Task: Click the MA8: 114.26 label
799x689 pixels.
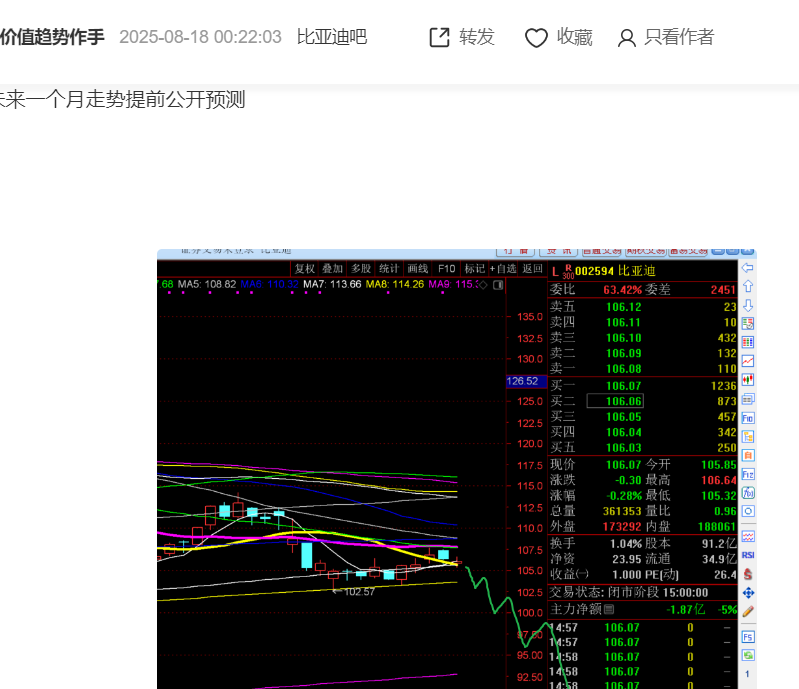Action: point(394,284)
